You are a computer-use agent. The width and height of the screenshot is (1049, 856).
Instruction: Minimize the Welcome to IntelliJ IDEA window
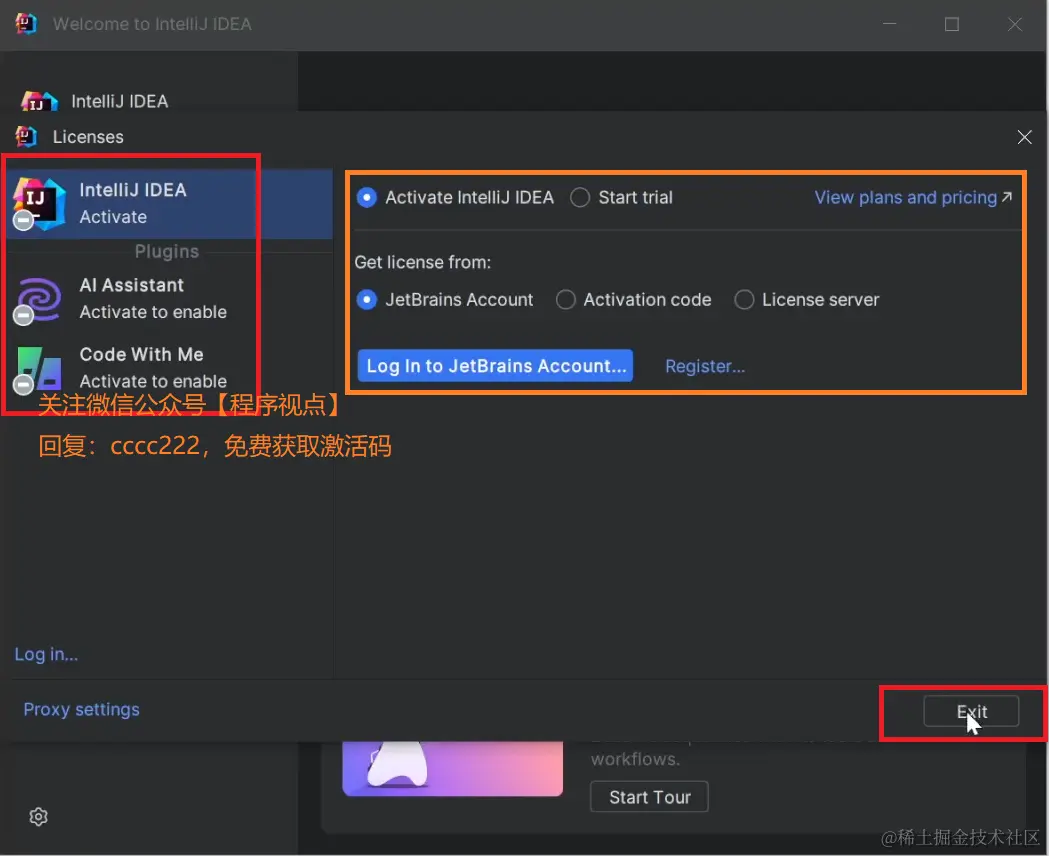pyautogui.click(x=889, y=24)
